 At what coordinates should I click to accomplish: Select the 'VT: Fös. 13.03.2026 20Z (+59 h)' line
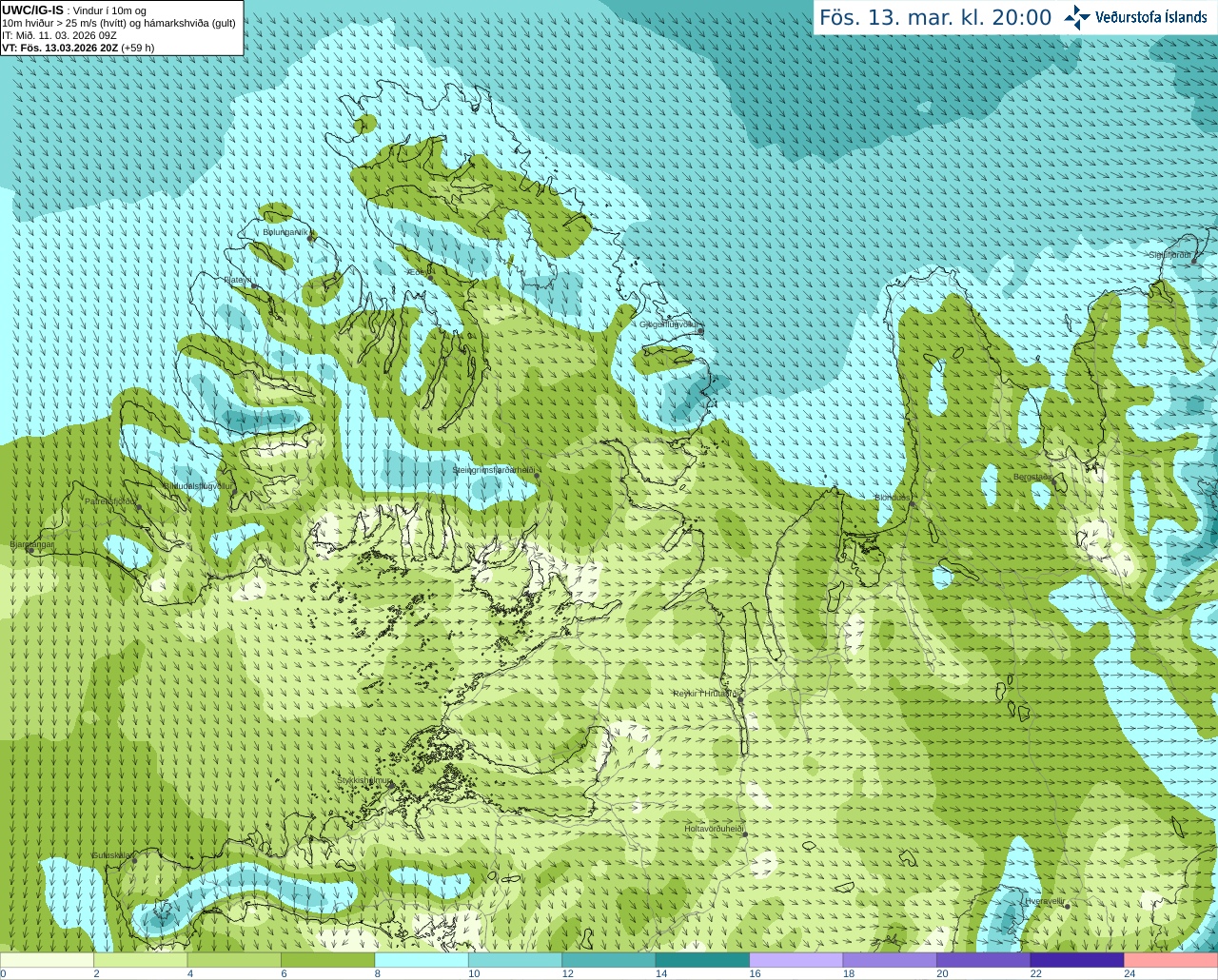click(x=78, y=48)
